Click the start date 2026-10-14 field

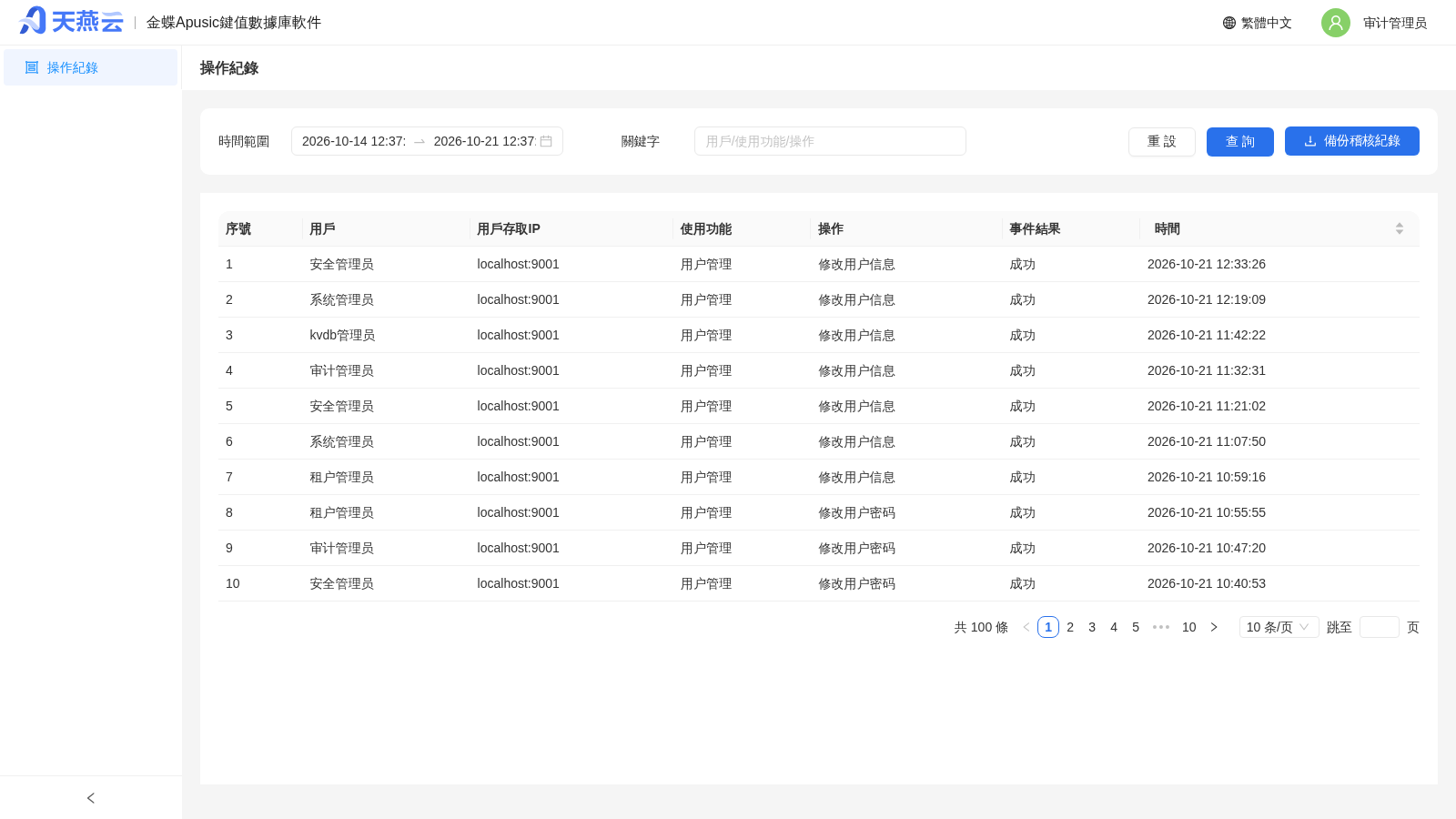(x=354, y=141)
